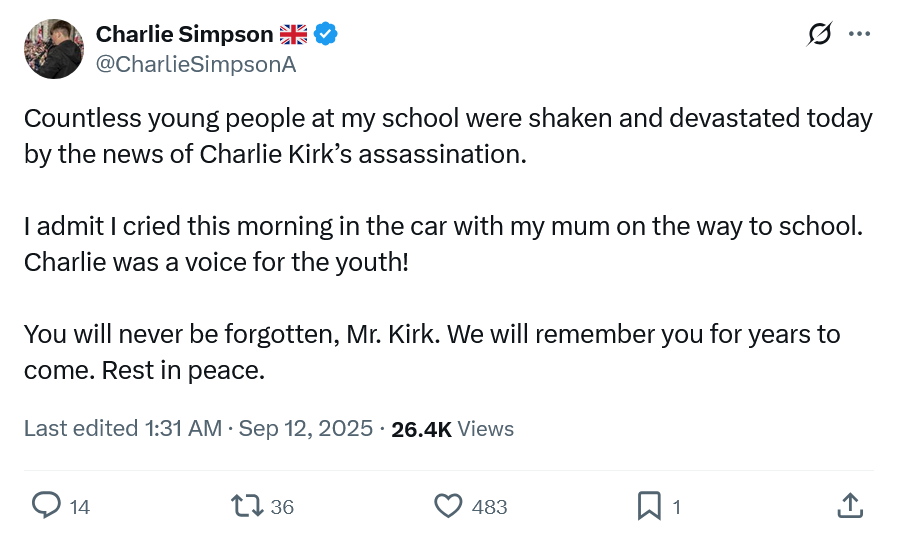Click the UK flag emoji
Screen dimensions: 897x541
[x=293, y=35]
